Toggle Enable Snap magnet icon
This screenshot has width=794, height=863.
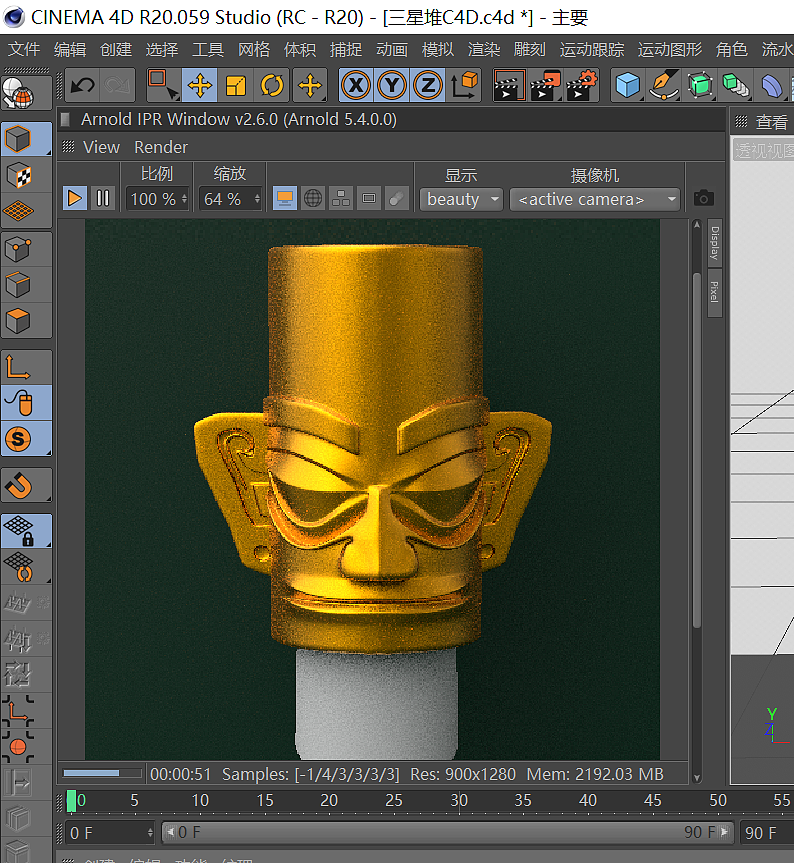pyautogui.click(x=18, y=486)
